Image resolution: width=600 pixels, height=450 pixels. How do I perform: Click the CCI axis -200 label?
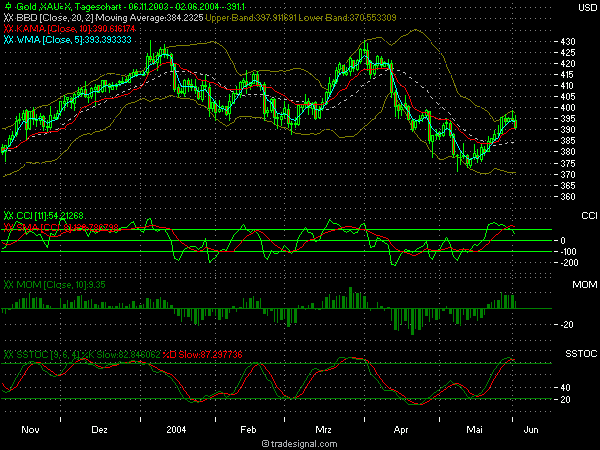click(569, 263)
